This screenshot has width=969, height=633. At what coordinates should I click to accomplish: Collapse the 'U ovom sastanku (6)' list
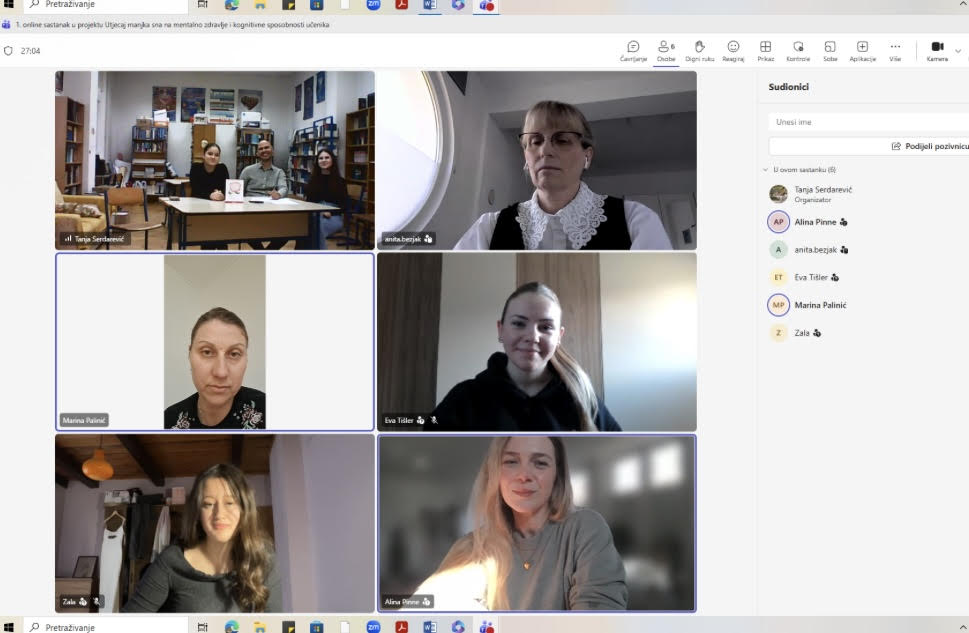765,170
